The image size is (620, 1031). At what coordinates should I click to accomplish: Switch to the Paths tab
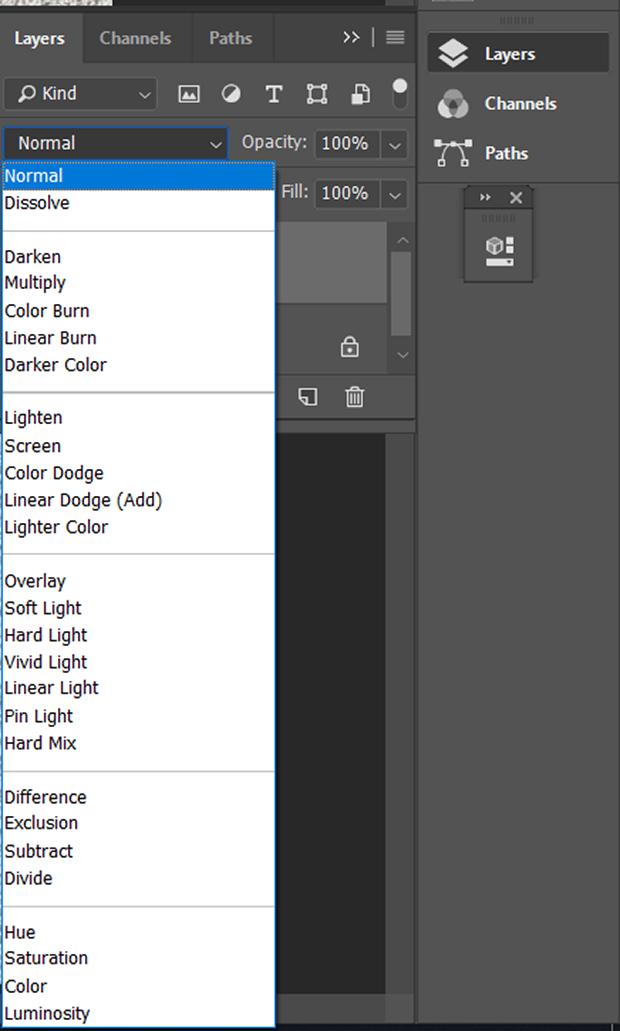point(231,38)
